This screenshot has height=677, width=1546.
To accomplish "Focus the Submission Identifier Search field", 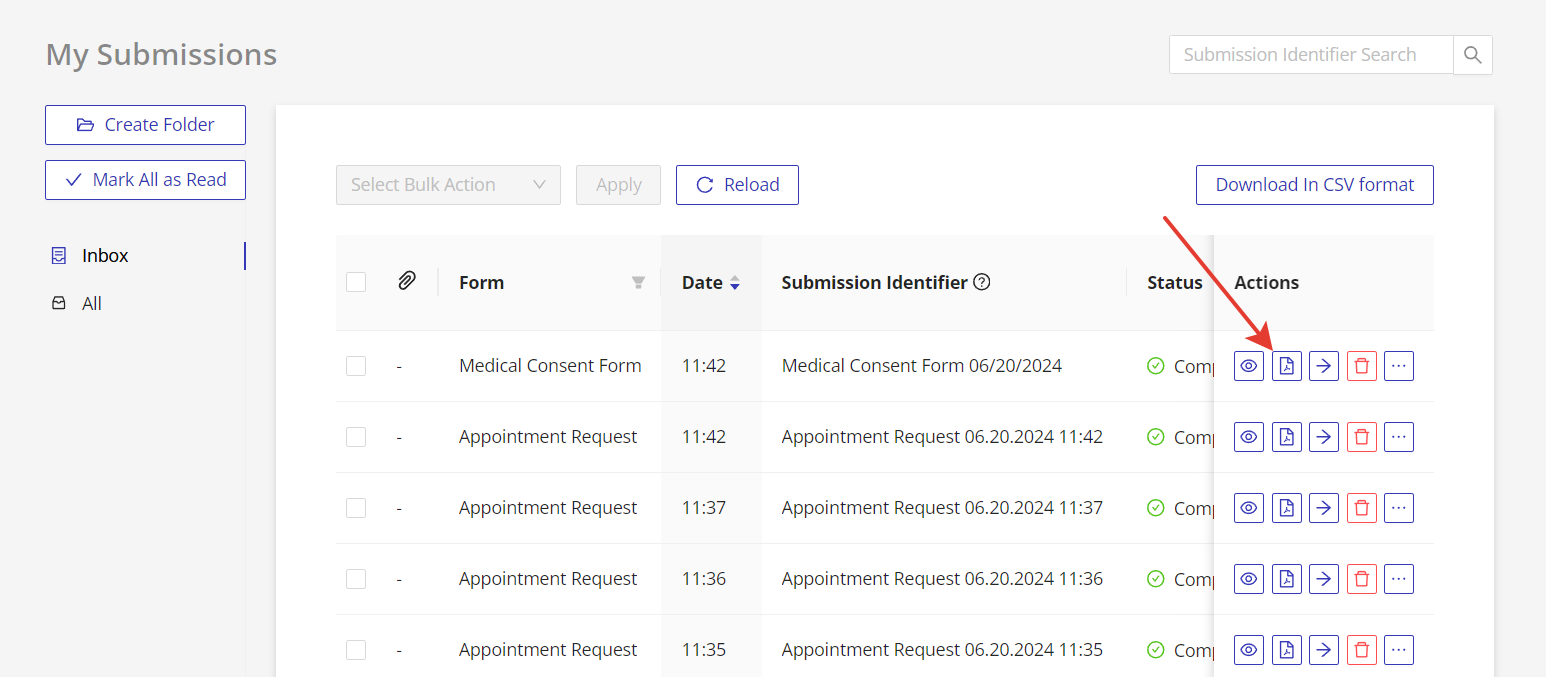I will coord(1310,55).
